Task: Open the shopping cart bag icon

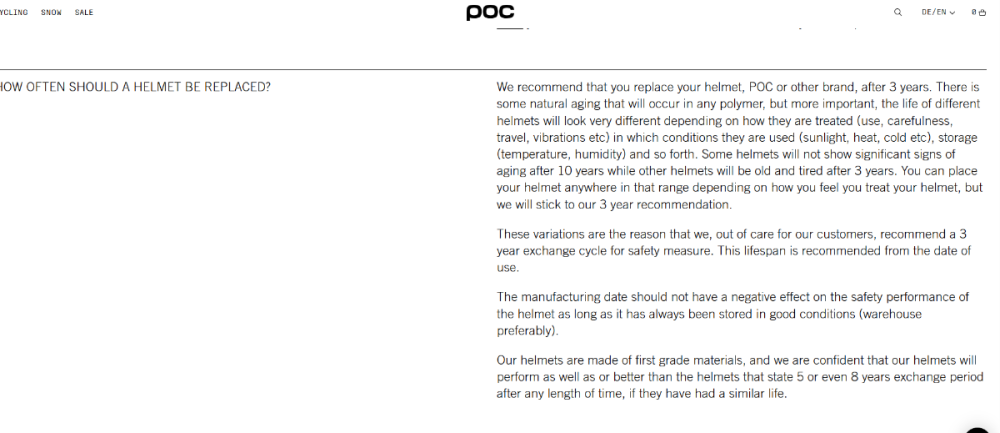Action: [x=983, y=12]
